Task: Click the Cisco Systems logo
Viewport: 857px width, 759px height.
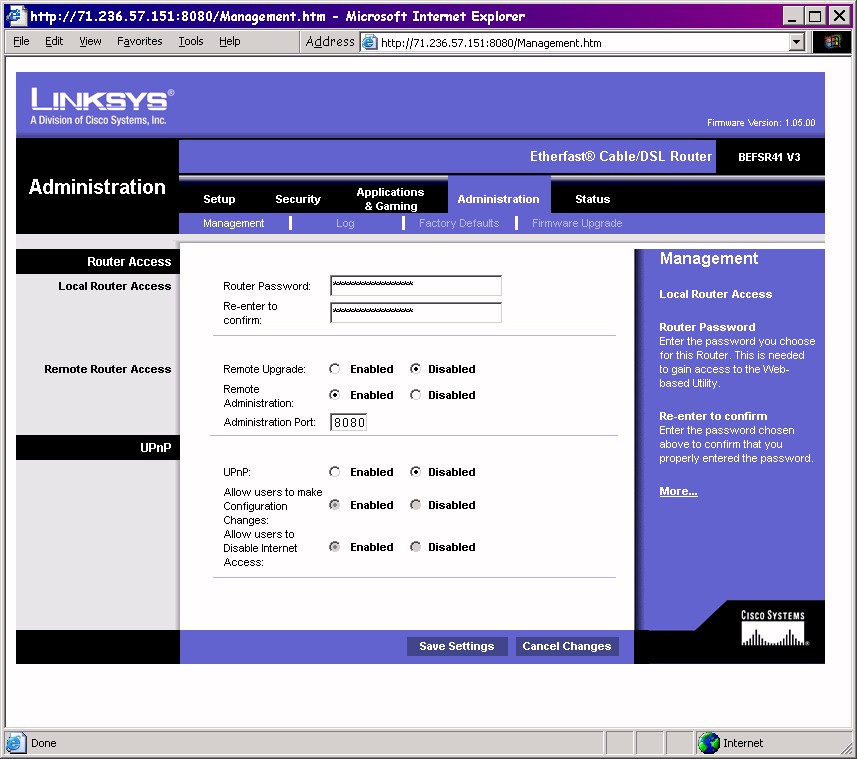Action: 773,628
